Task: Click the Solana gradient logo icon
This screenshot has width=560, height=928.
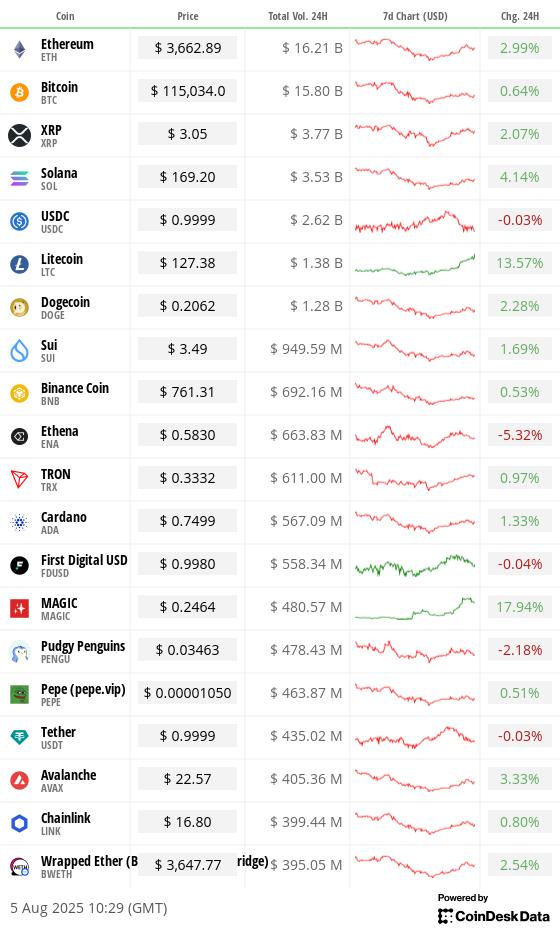Action: pyautogui.click(x=20, y=178)
